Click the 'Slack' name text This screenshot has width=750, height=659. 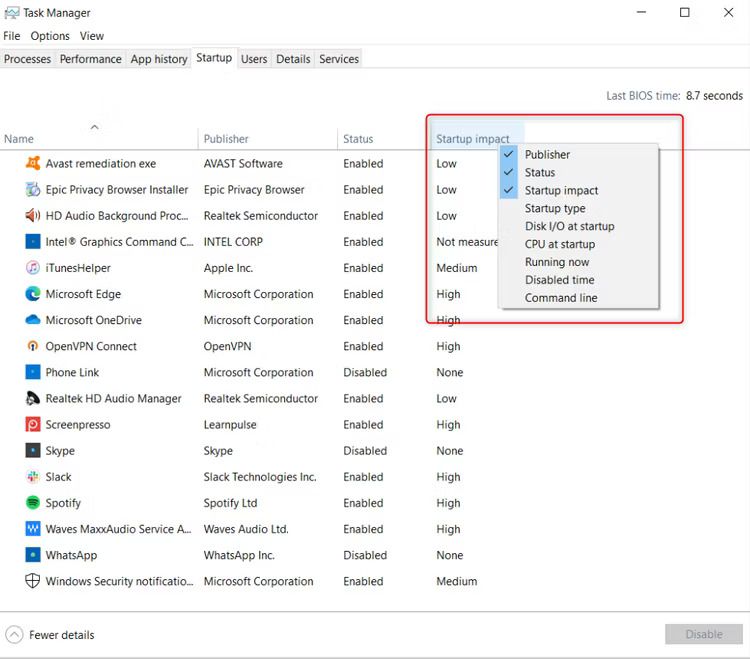[x=58, y=477]
